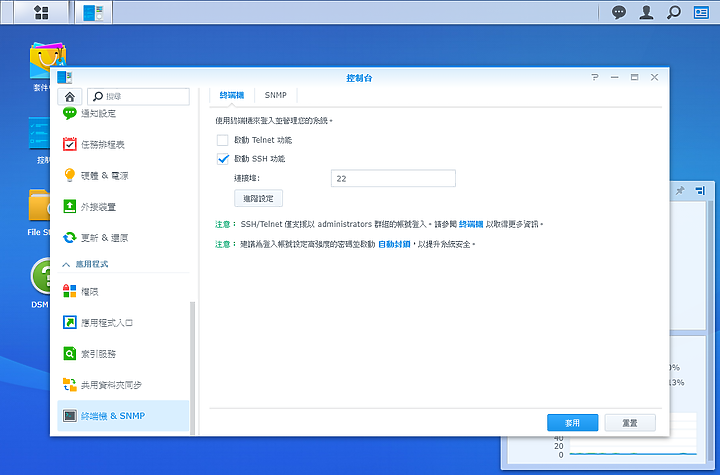Switch to the SNMP tab
The image size is (720, 475).
pyautogui.click(x=276, y=95)
